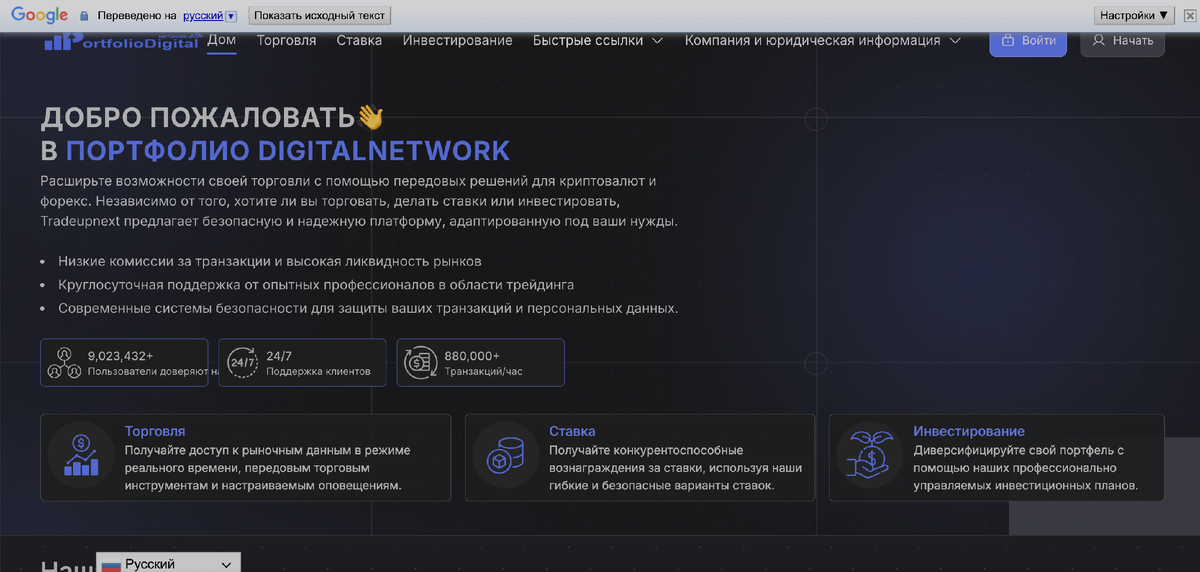
Task: Click the ДОБРО ПОЖАЛОВАТЬ heading text
Action: point(198,118)
